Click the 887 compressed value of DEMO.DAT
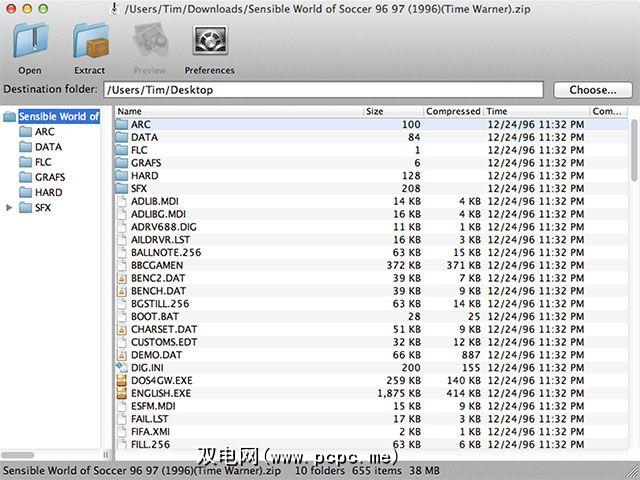Viewport: 640px width, 480px height. tap(471, 355)
